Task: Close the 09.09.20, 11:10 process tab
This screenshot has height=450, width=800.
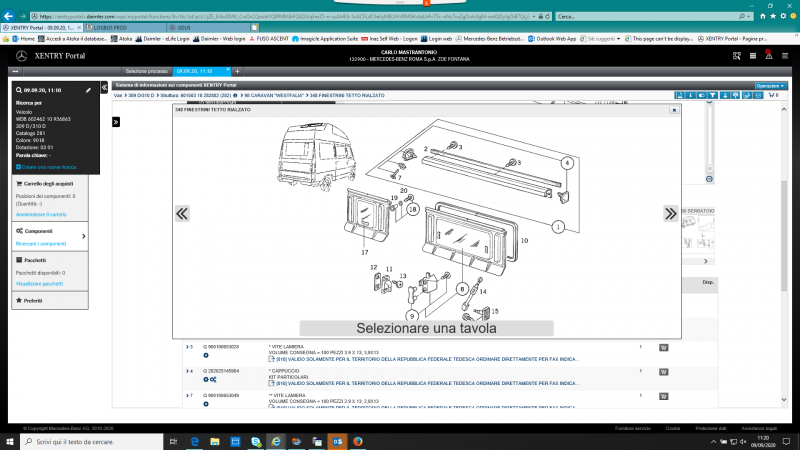Action: (x=228, y=70)
